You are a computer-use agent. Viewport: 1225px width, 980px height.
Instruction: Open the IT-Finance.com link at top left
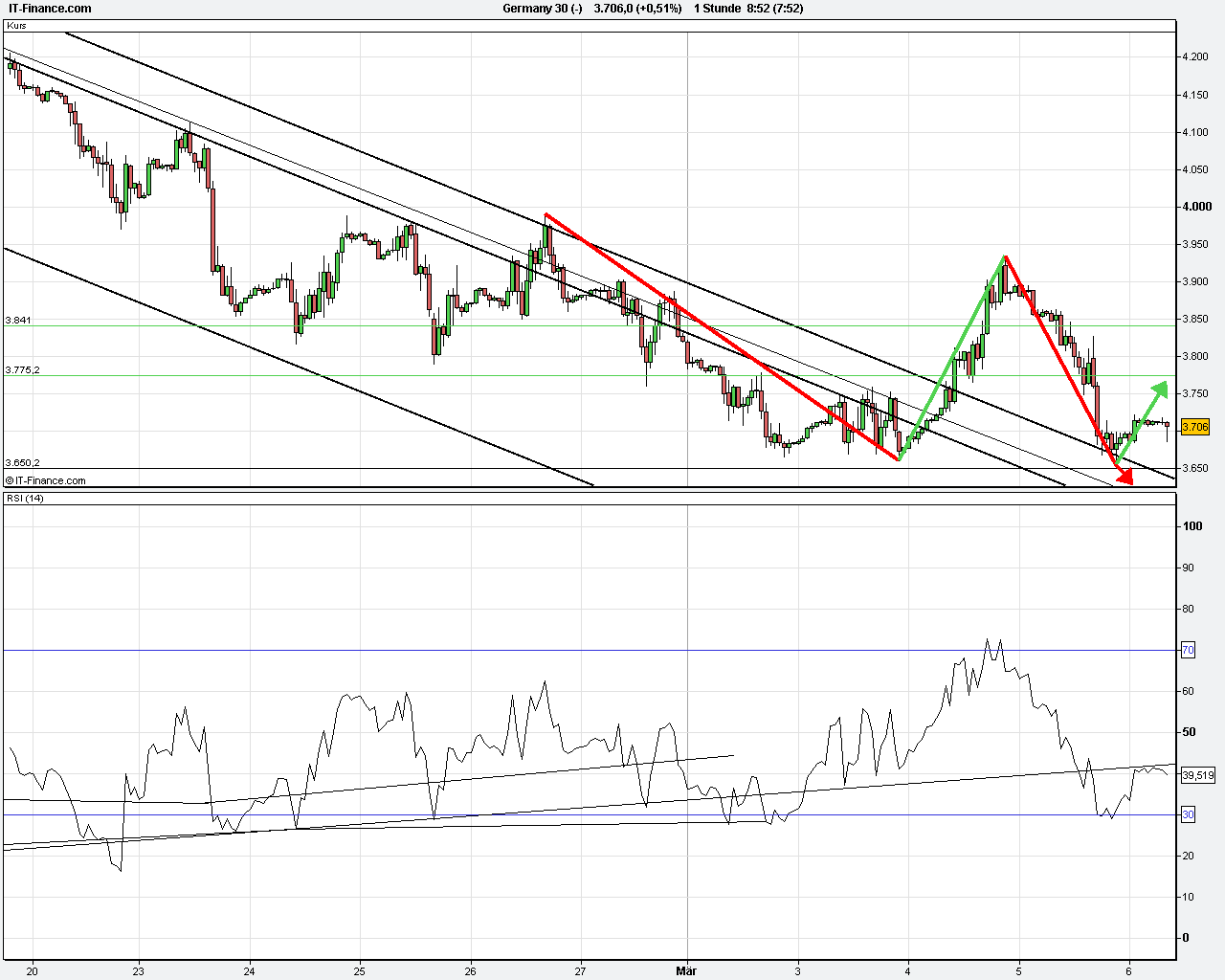click(48, 6)
